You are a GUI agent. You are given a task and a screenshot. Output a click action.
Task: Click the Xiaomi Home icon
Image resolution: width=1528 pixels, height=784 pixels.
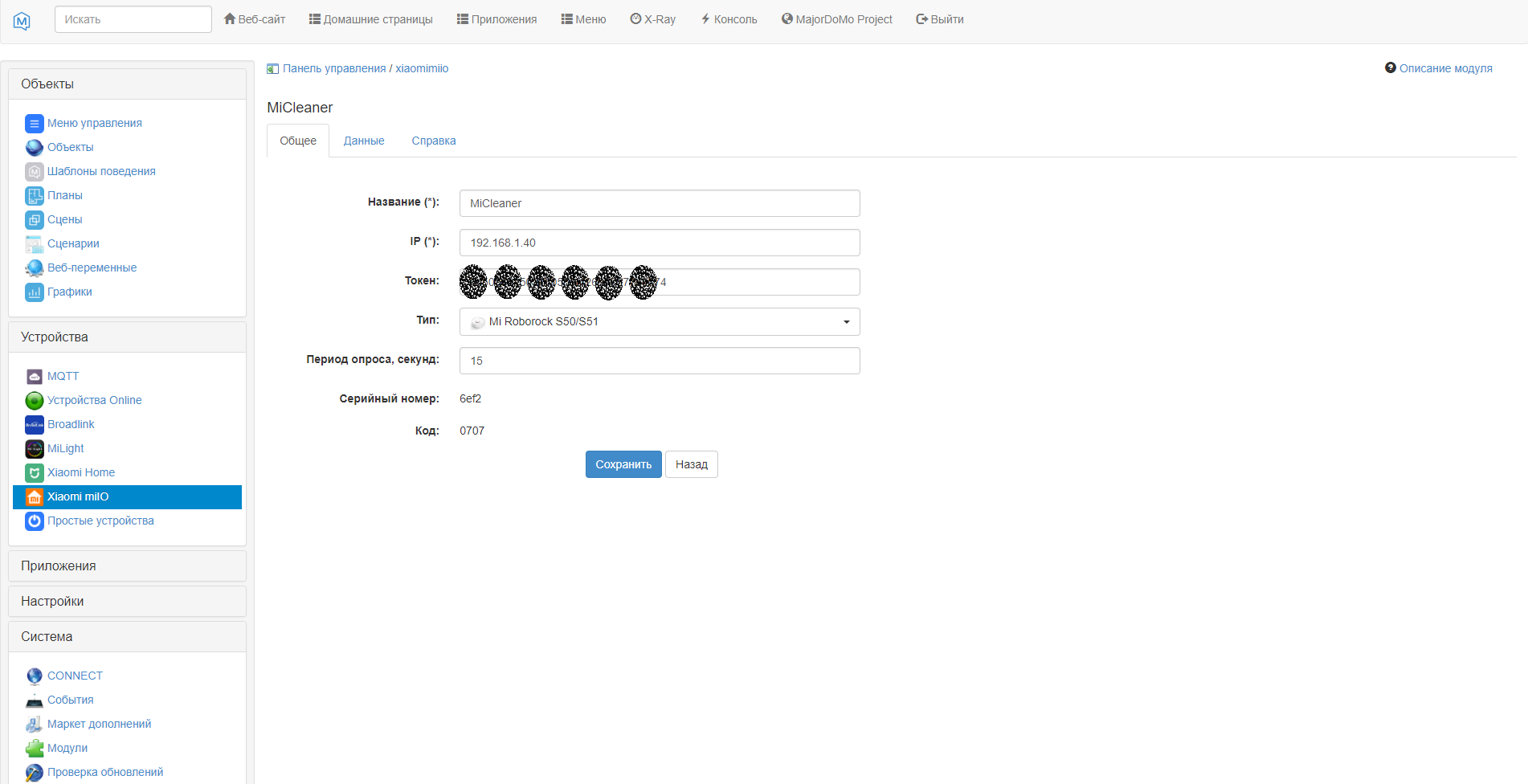point(34,473)
